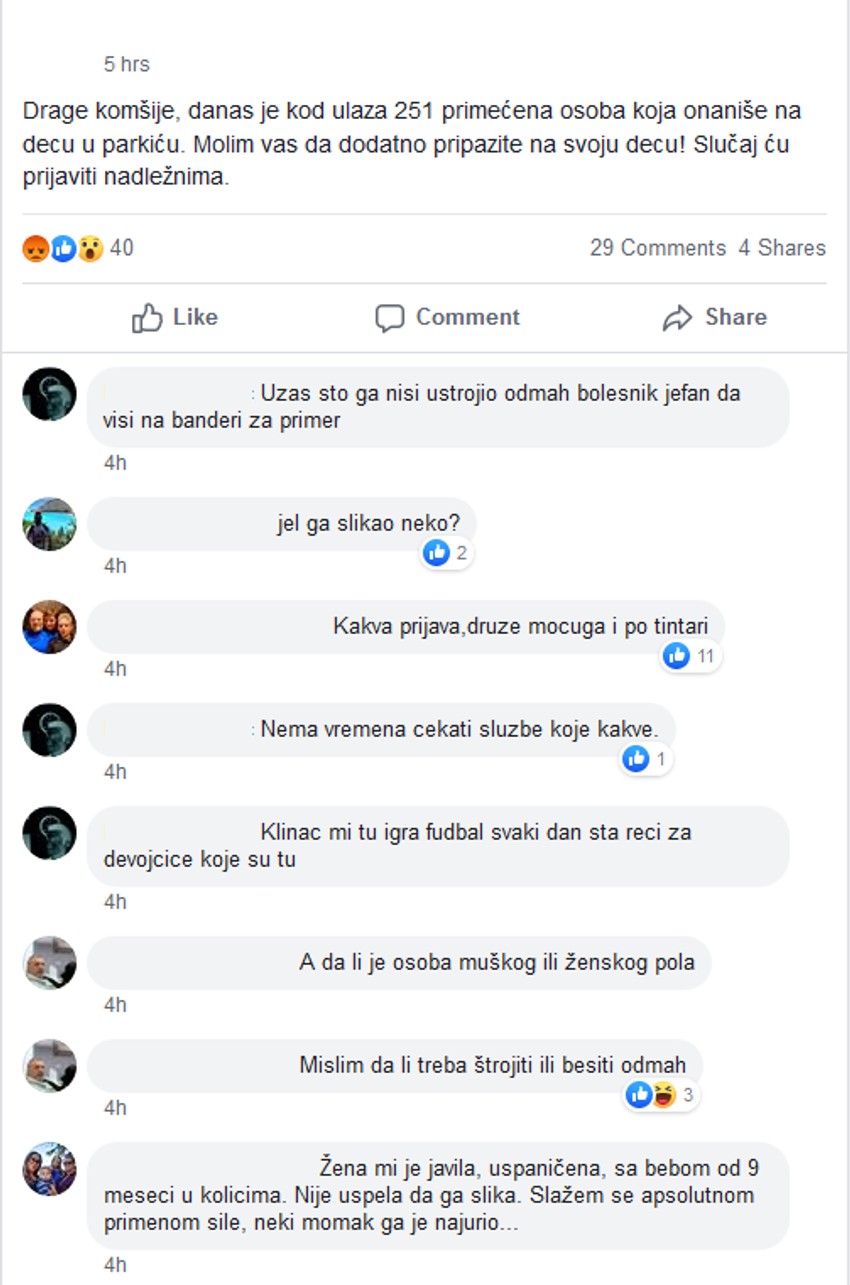This screenshot has height=1285, width=850.
Task: Click the Like thumbs-up button on the post
Action: click(175, 318)
